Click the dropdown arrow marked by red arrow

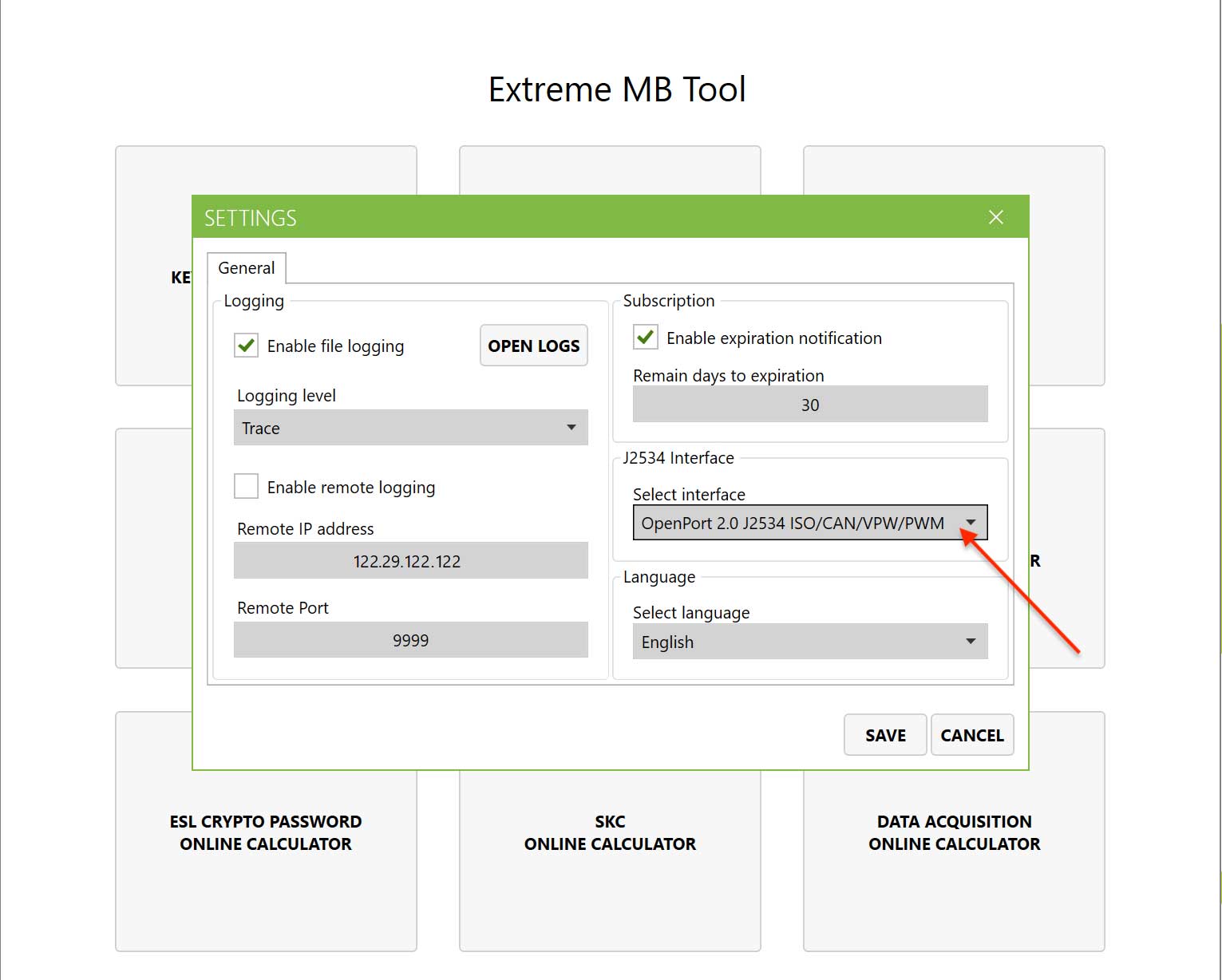[x=970, y=523]
